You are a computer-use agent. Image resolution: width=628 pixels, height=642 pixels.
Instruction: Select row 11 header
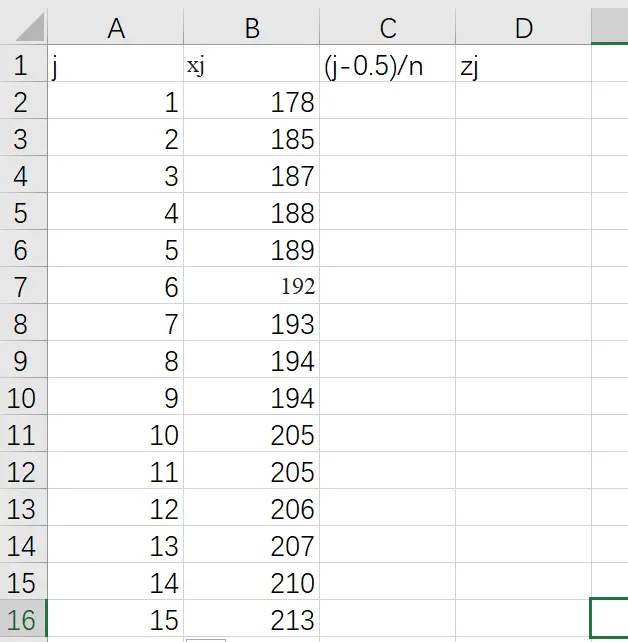click(23, 433)
